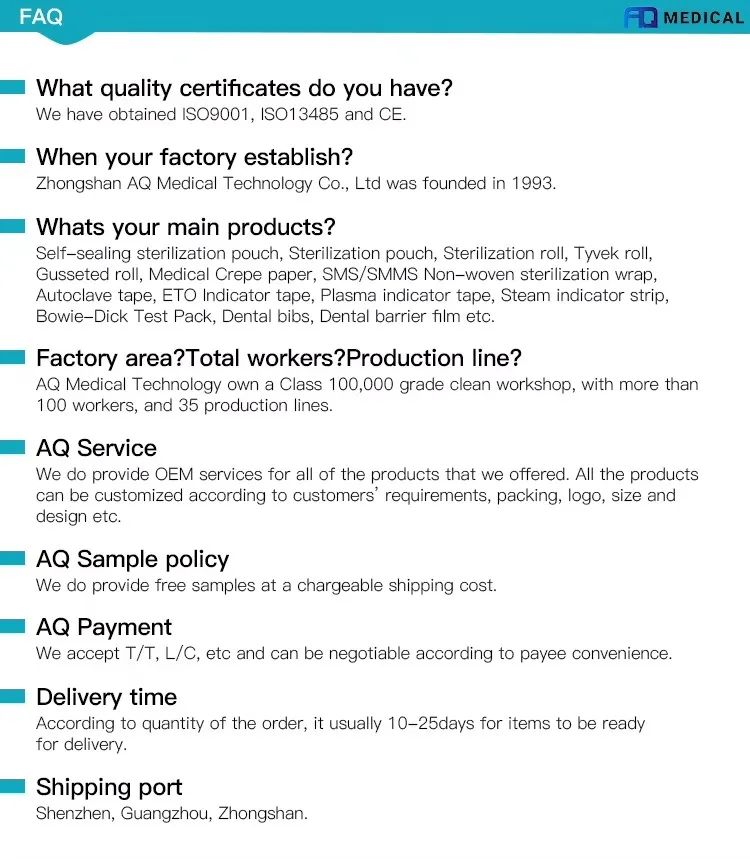
Task: Expand "When your factory establish?" question
Action: click(194, 157)
